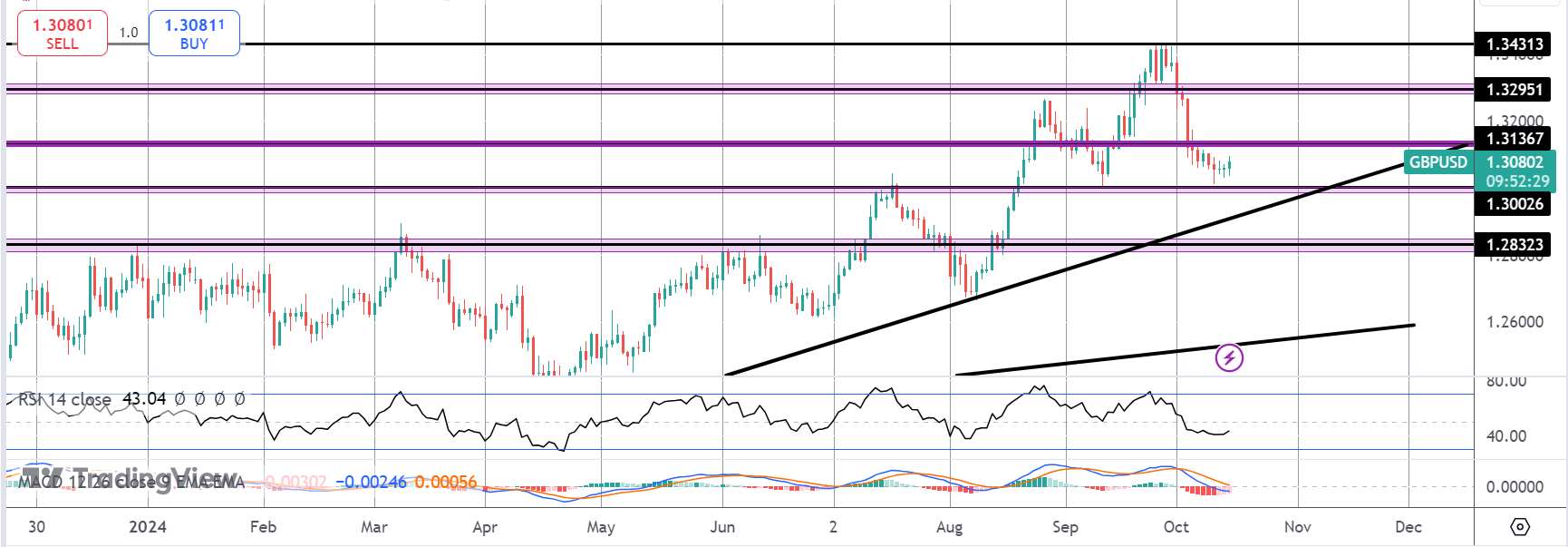Click the MACD 12 26 close indicator legend
The height and width of the screenshot is (547, 1568).
[131, 482]
